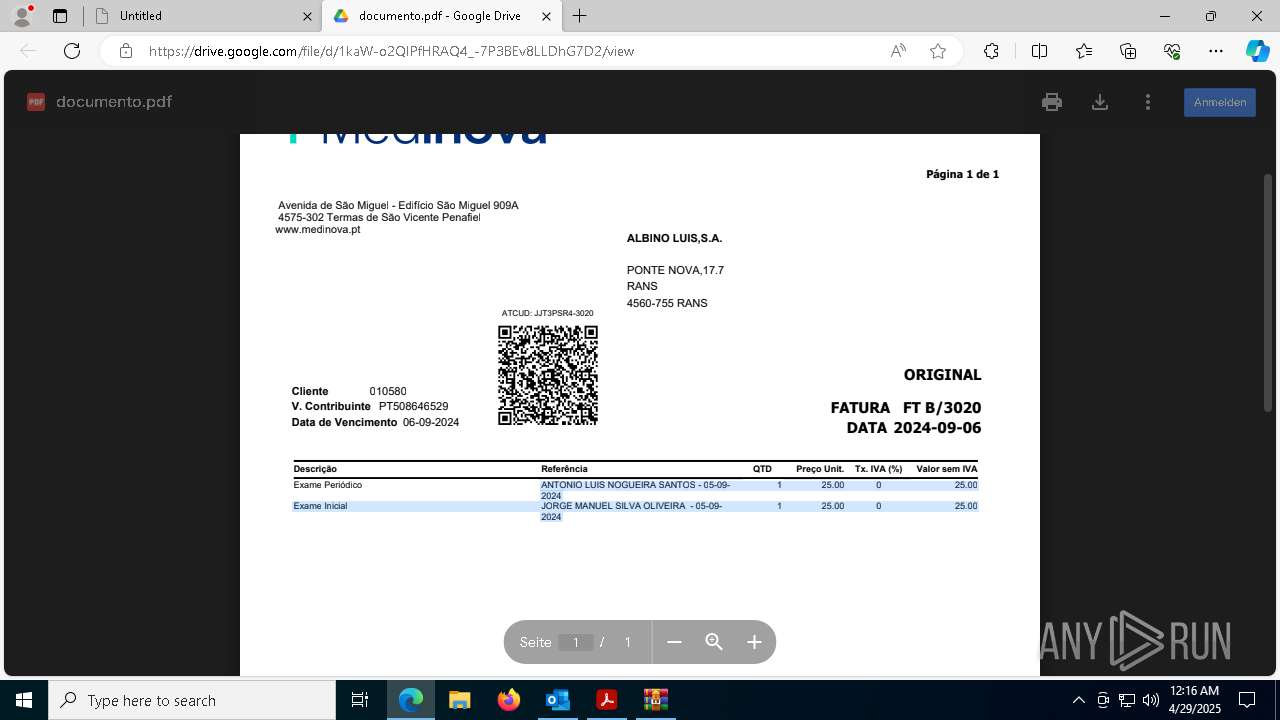View site information lock icon

(125, 51)
